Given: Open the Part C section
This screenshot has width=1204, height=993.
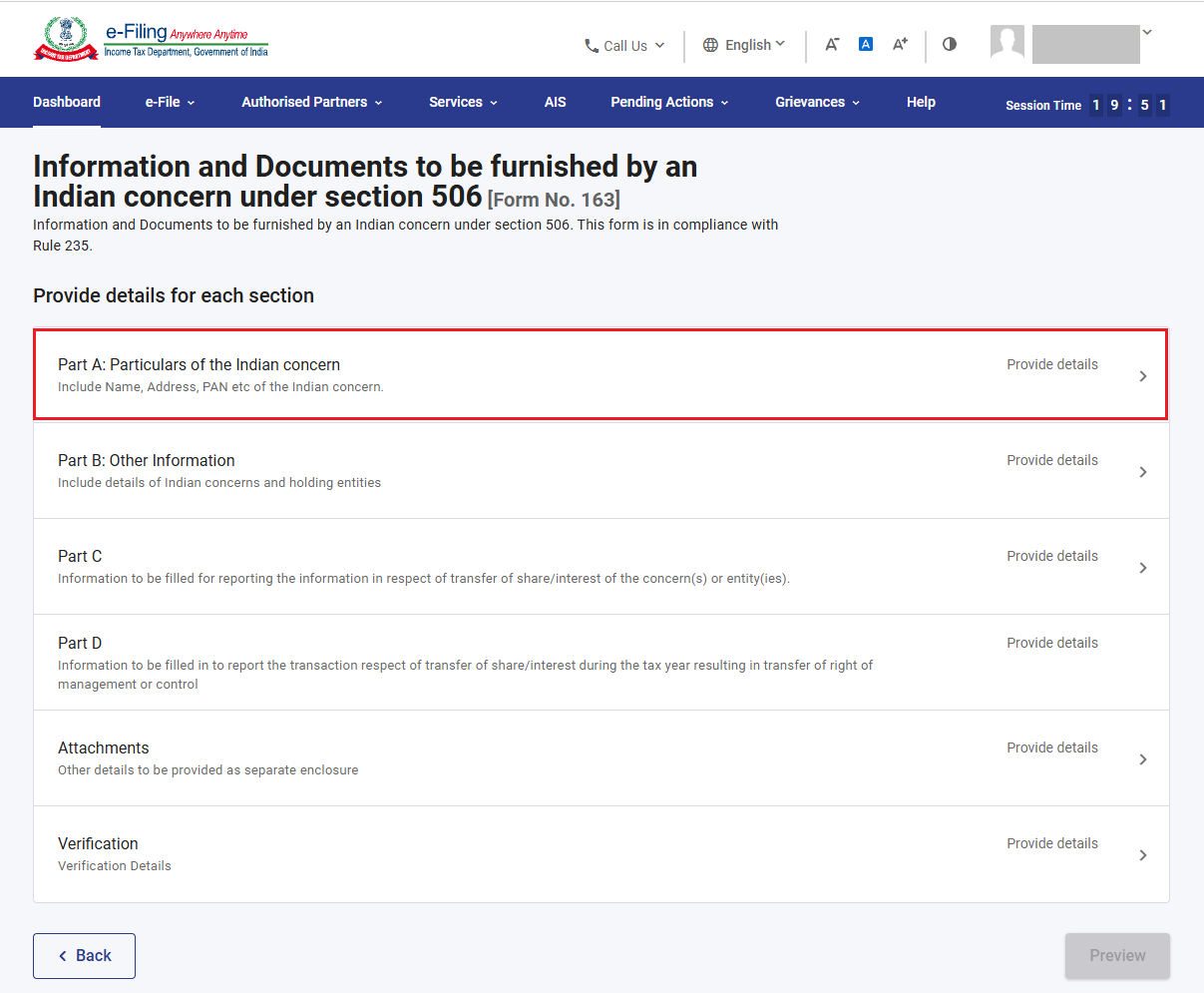Looking at the screenshot, I should coord(601,567).
